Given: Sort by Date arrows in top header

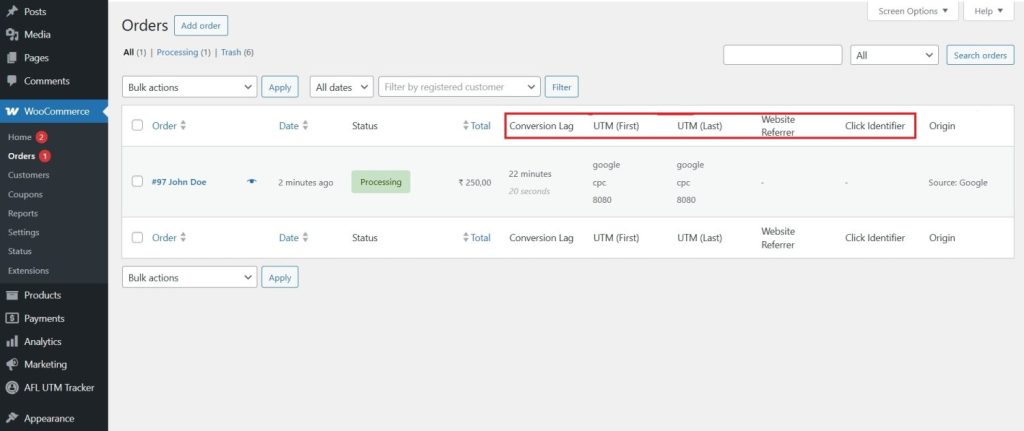Looking at the screenshot, I should click(x=305, y=126).
